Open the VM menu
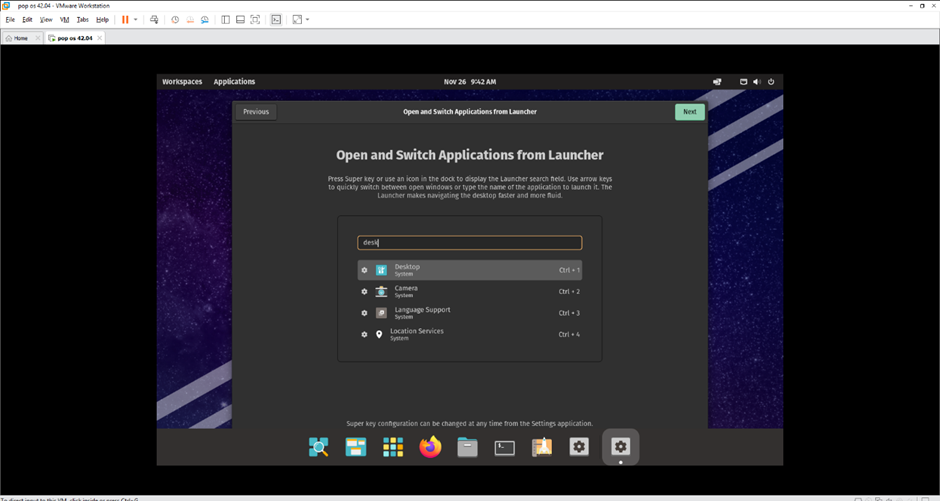Viewport: 940px width, 501px height. click(65, 19)
